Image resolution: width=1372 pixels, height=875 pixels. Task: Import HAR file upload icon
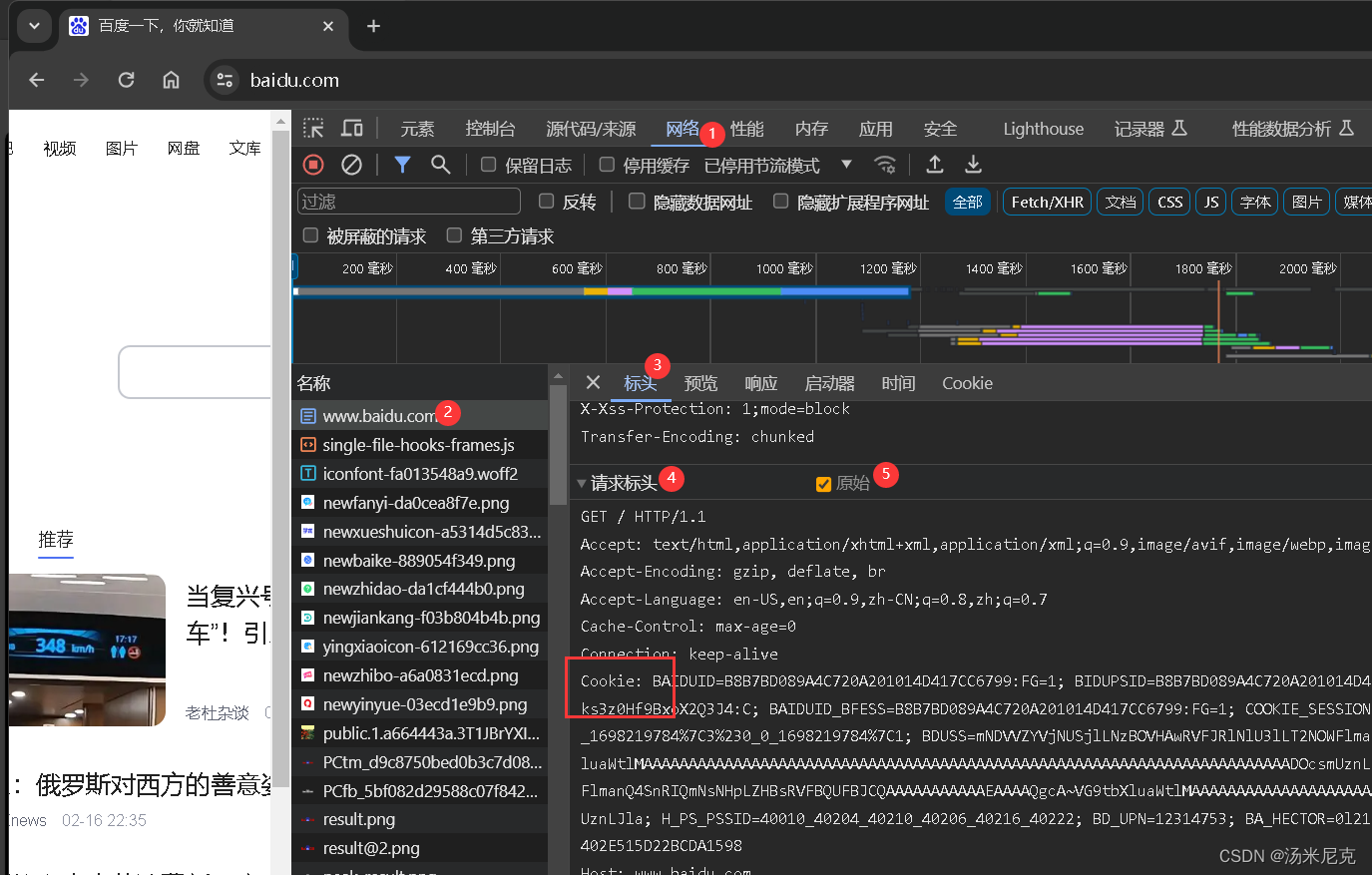tap(935, 165)
